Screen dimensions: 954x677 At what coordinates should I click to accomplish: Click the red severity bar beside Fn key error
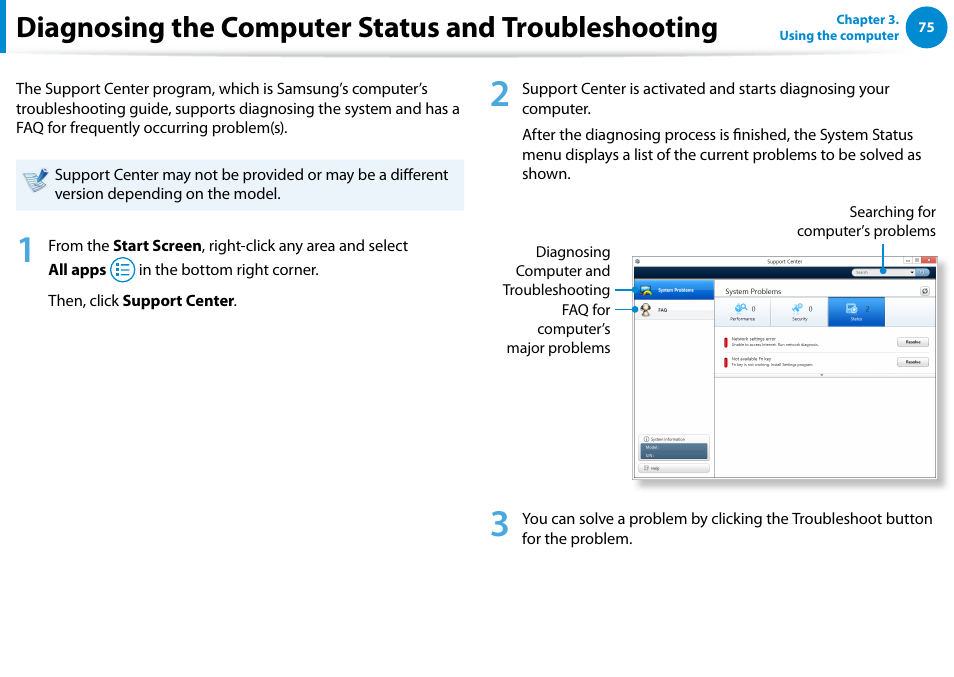coord(726,361)
